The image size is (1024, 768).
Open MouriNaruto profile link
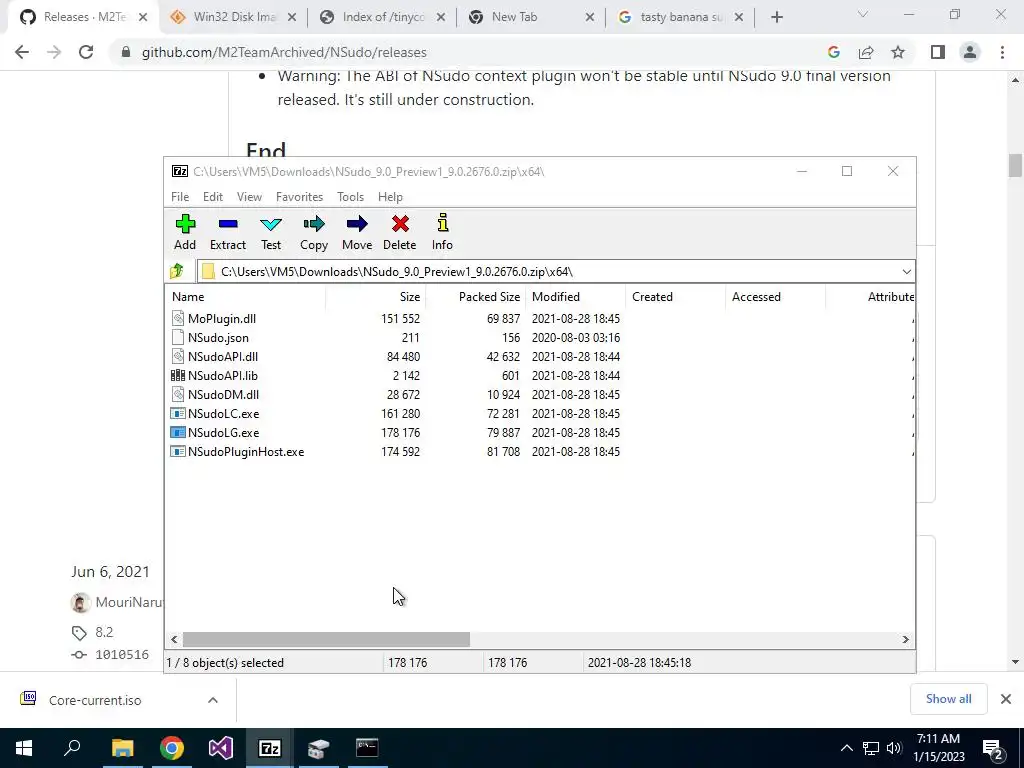[129, 602]
